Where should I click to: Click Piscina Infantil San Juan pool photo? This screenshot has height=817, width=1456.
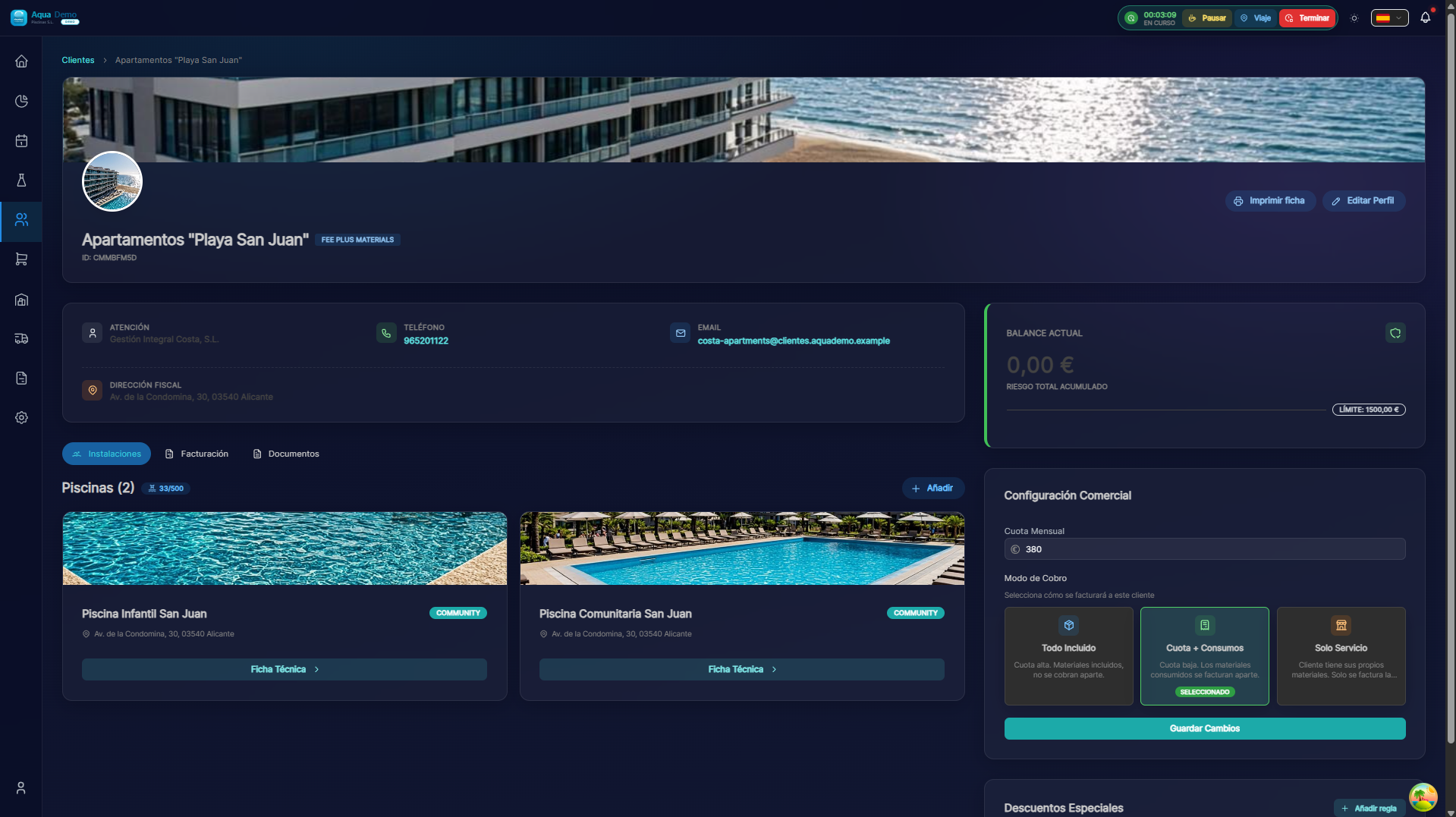coord(285,548)
